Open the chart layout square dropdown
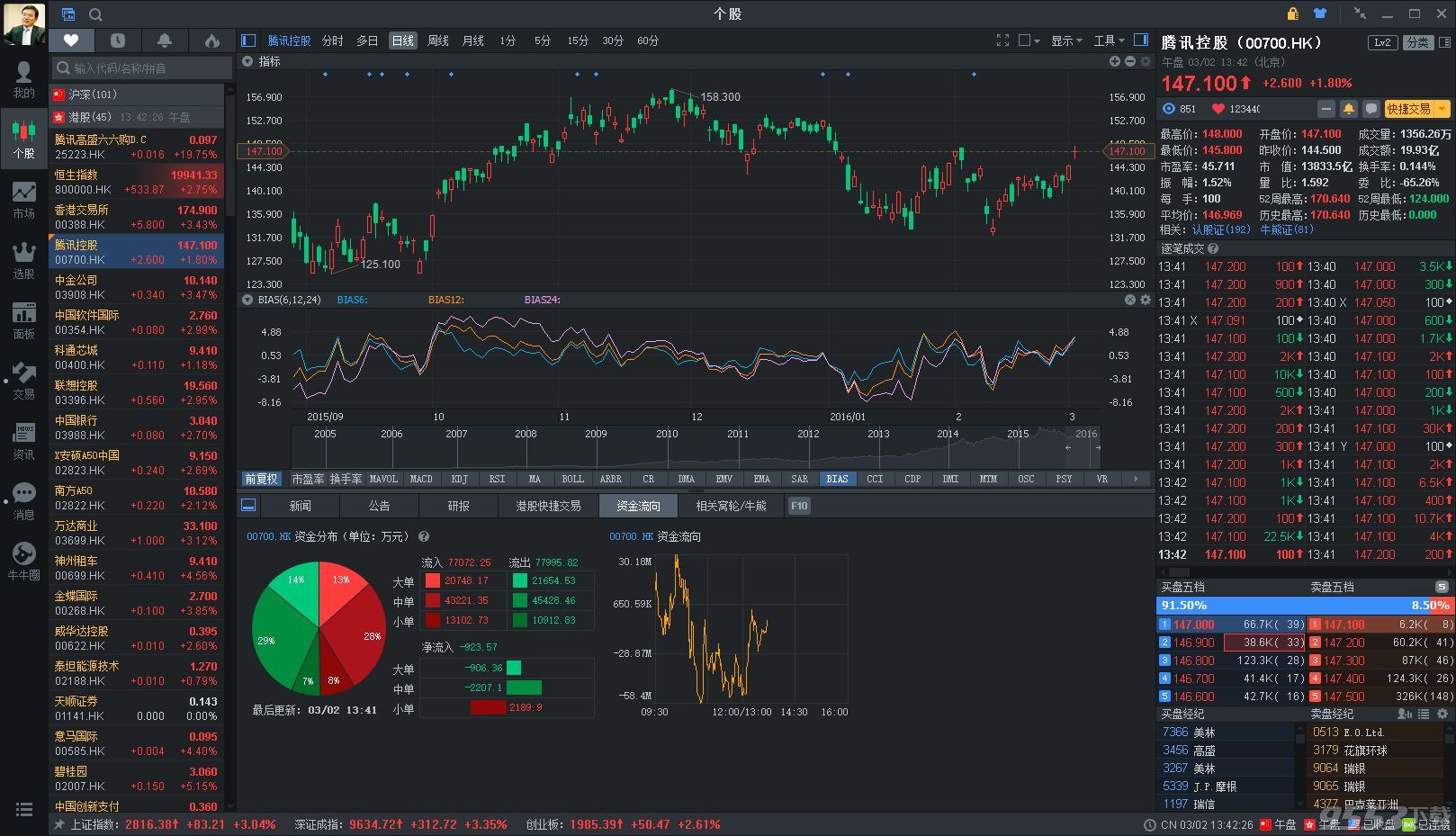Viewport: 1456px width, 836px height. pyautogui.click(x=1029, y=40)
